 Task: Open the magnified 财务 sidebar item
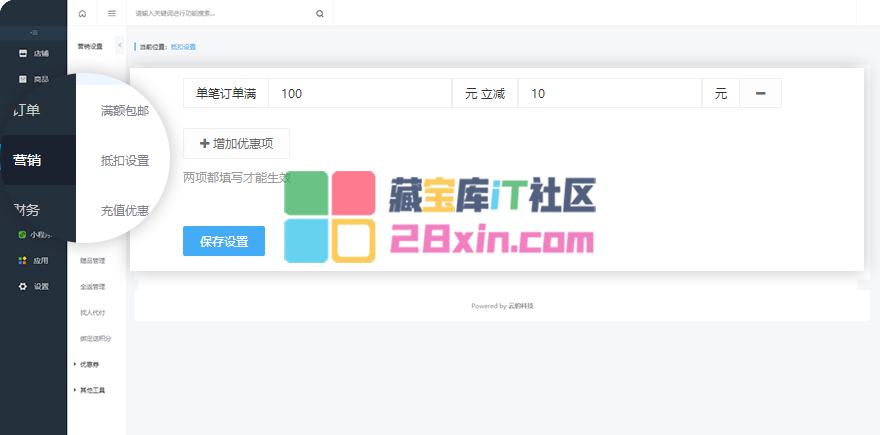point(27,210)
